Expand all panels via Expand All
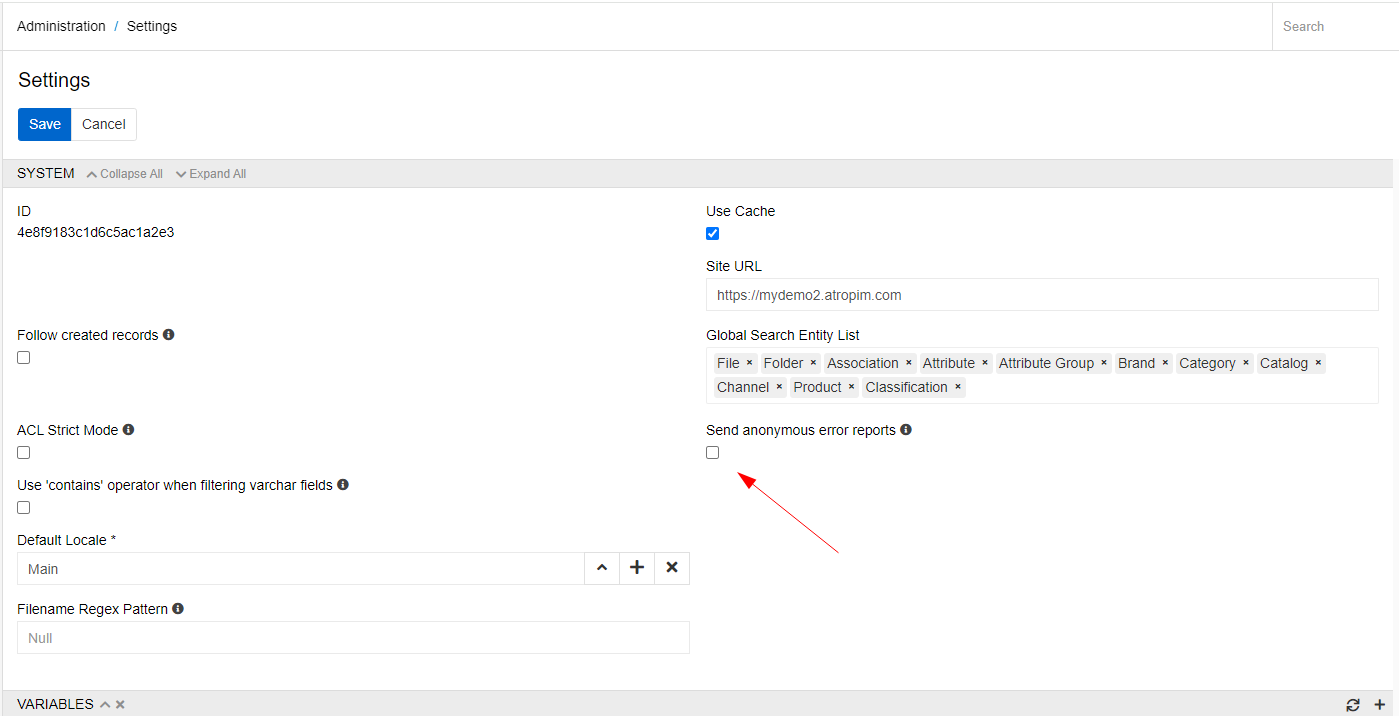 tap(211, 174)
